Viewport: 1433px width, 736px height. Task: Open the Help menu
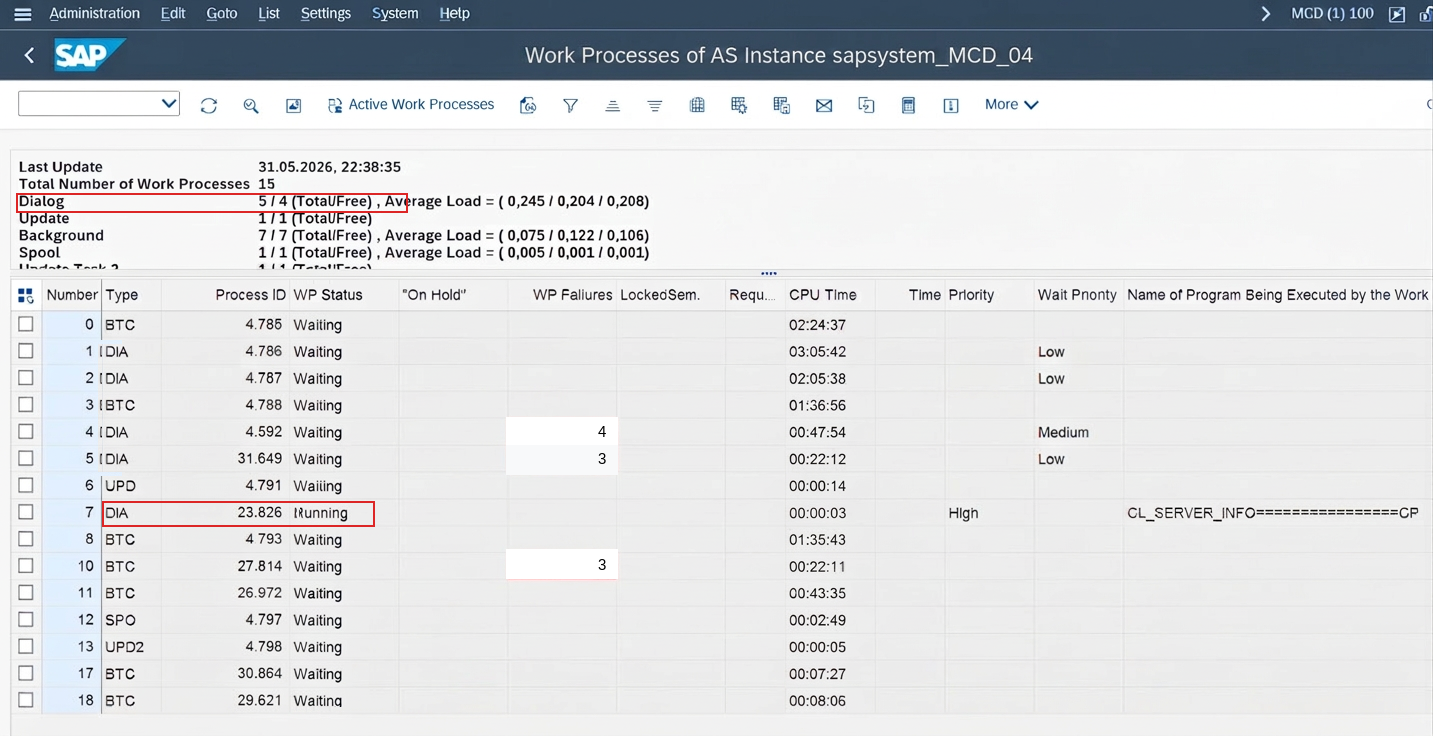[455, 14]
